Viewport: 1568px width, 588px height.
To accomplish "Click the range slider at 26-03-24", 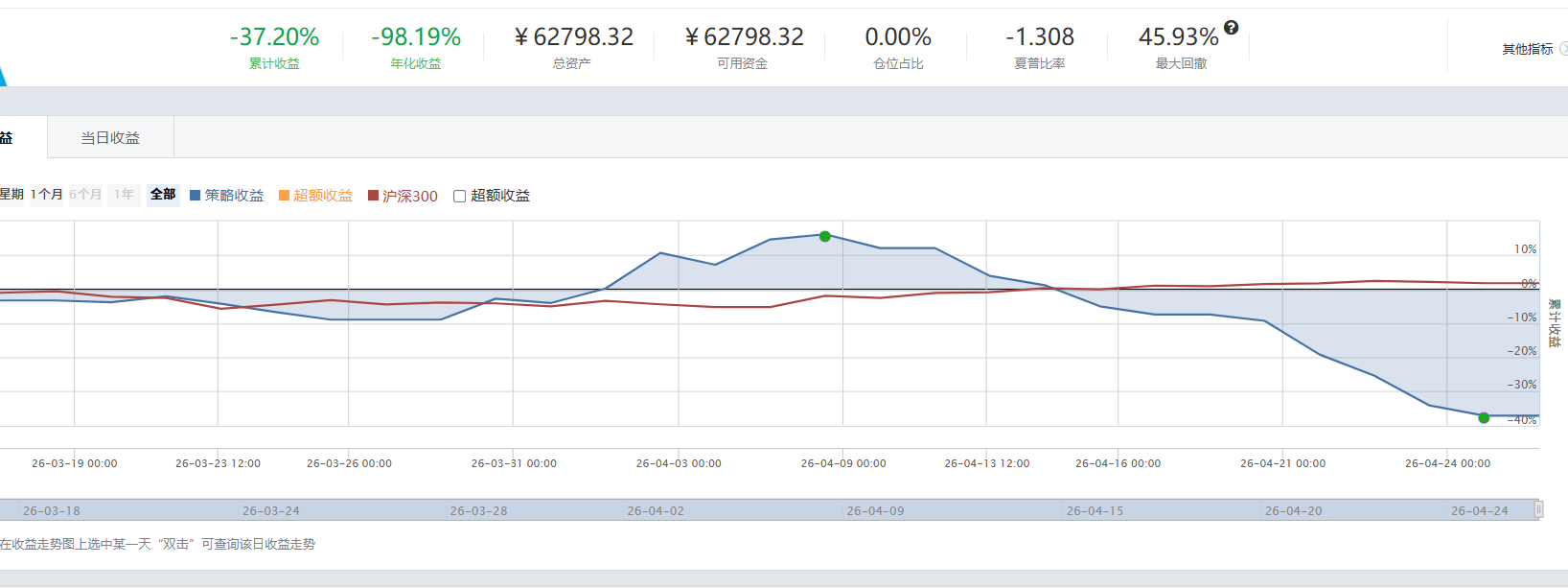I will pos(271,511).
